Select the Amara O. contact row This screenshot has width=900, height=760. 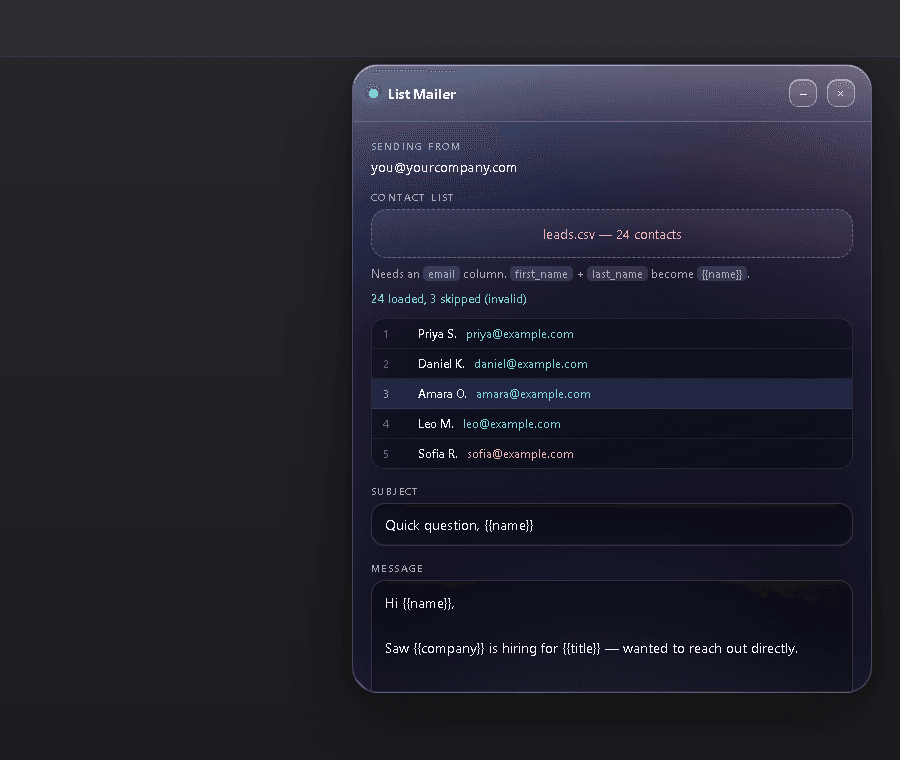click(612, 394)
